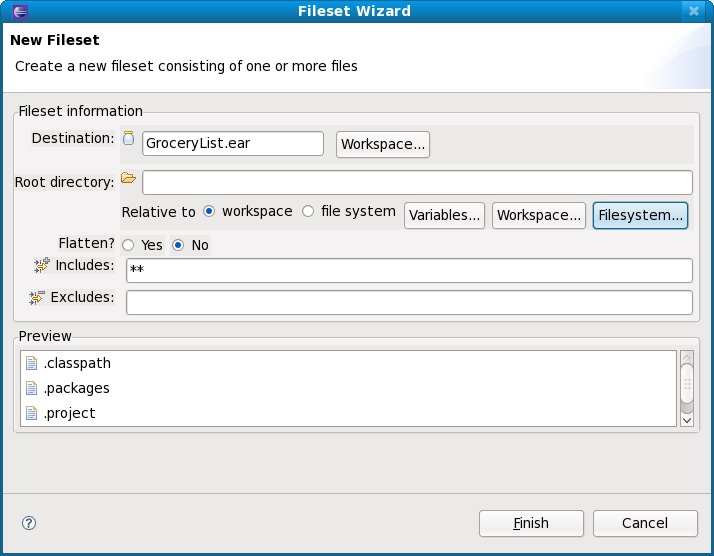Browse with the Filesystem... button
714x556 pixels.
point(640,215)
